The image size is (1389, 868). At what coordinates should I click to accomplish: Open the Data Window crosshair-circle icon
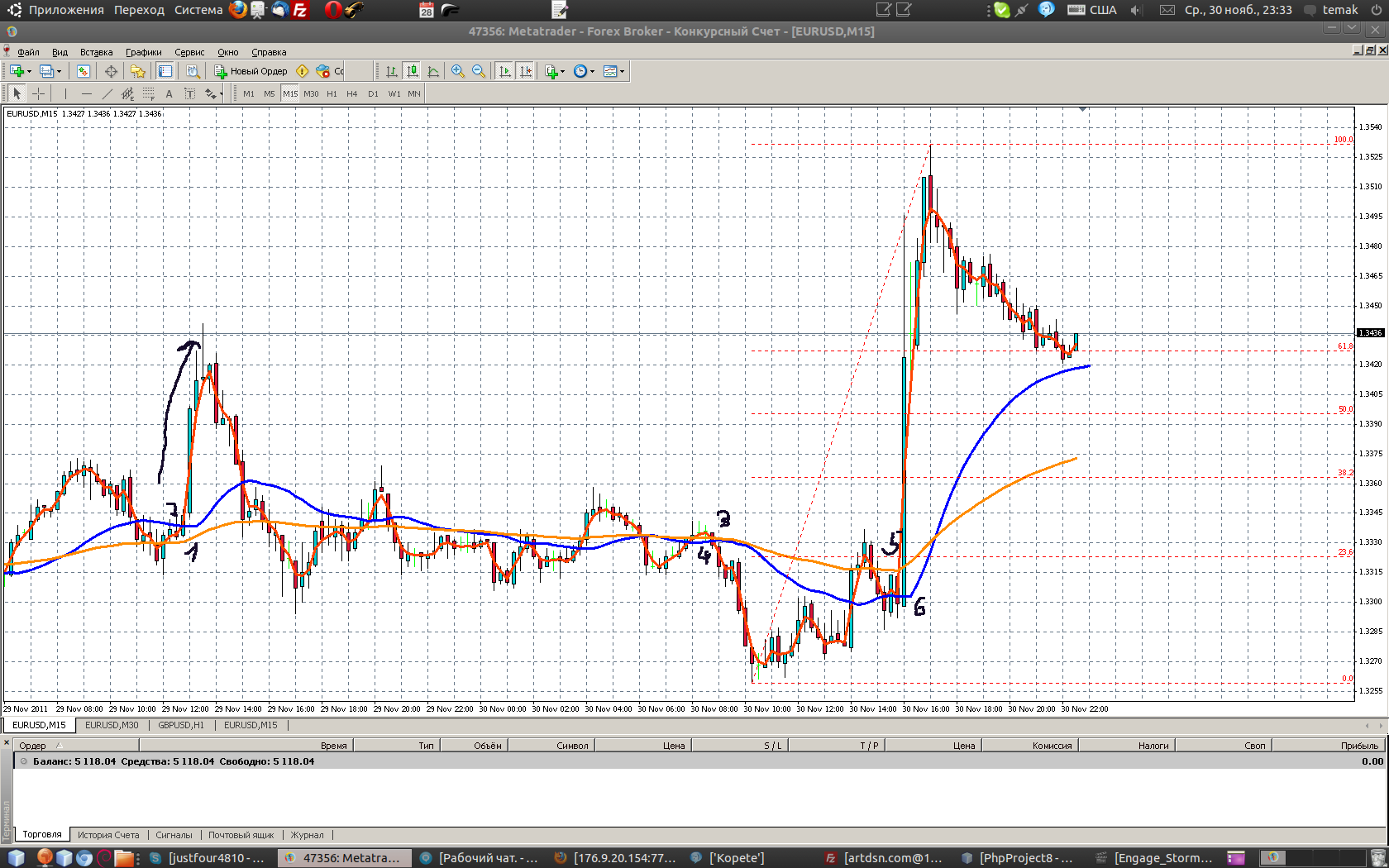coord(111,71)
